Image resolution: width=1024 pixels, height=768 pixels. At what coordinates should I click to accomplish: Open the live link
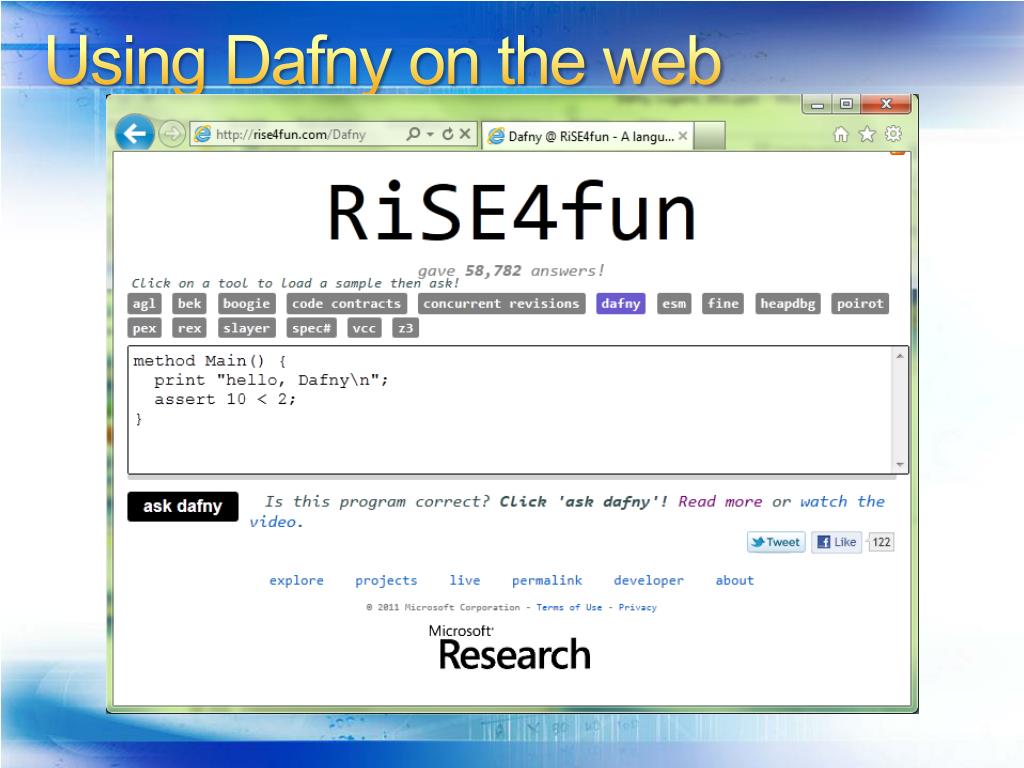(465, 580)
